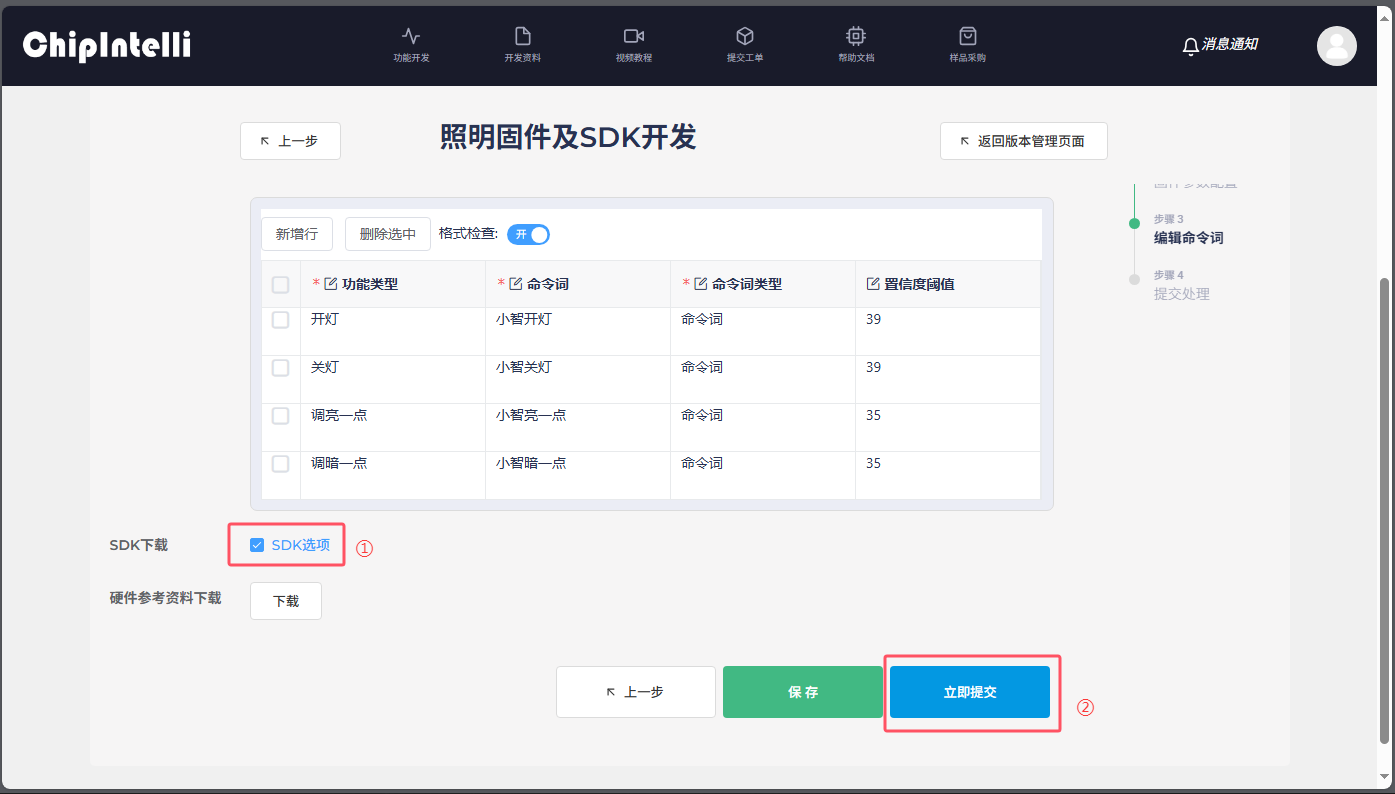Click the 新增行 button
Image resolution: width=1395 pixels, height=794 pixels.
tap(297, 234)
